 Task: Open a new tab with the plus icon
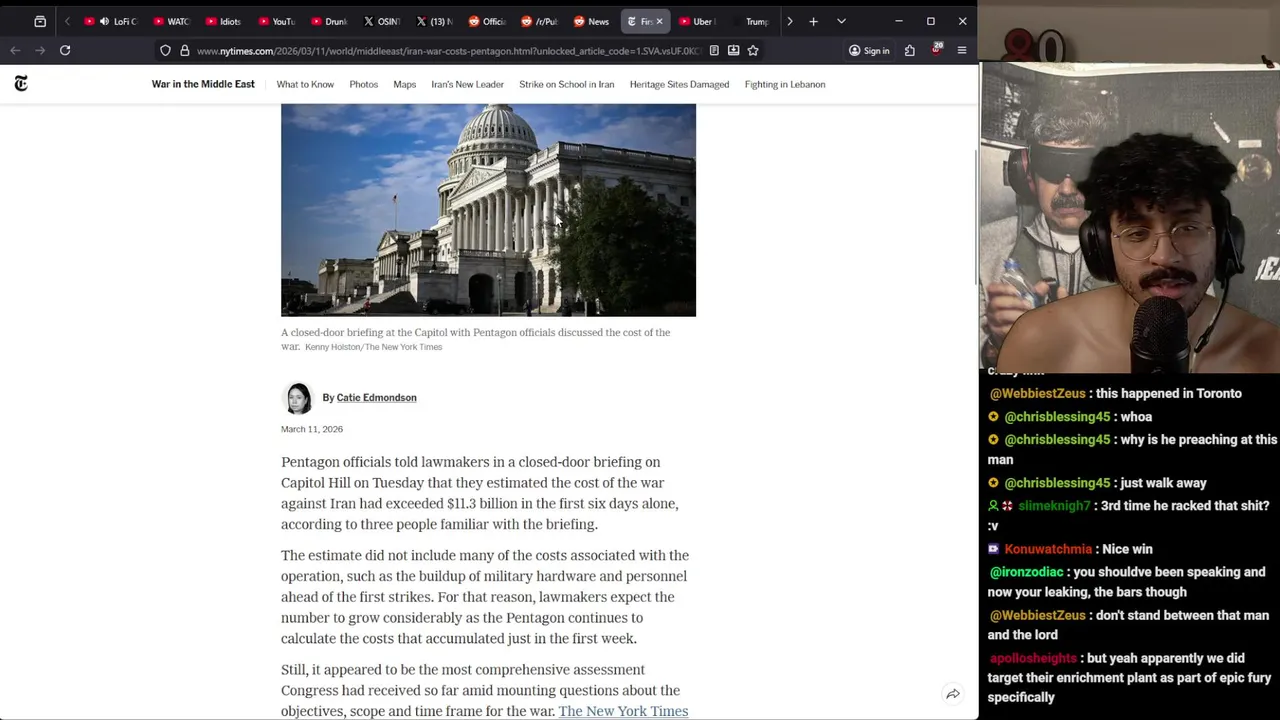click(x=813, y=21)
